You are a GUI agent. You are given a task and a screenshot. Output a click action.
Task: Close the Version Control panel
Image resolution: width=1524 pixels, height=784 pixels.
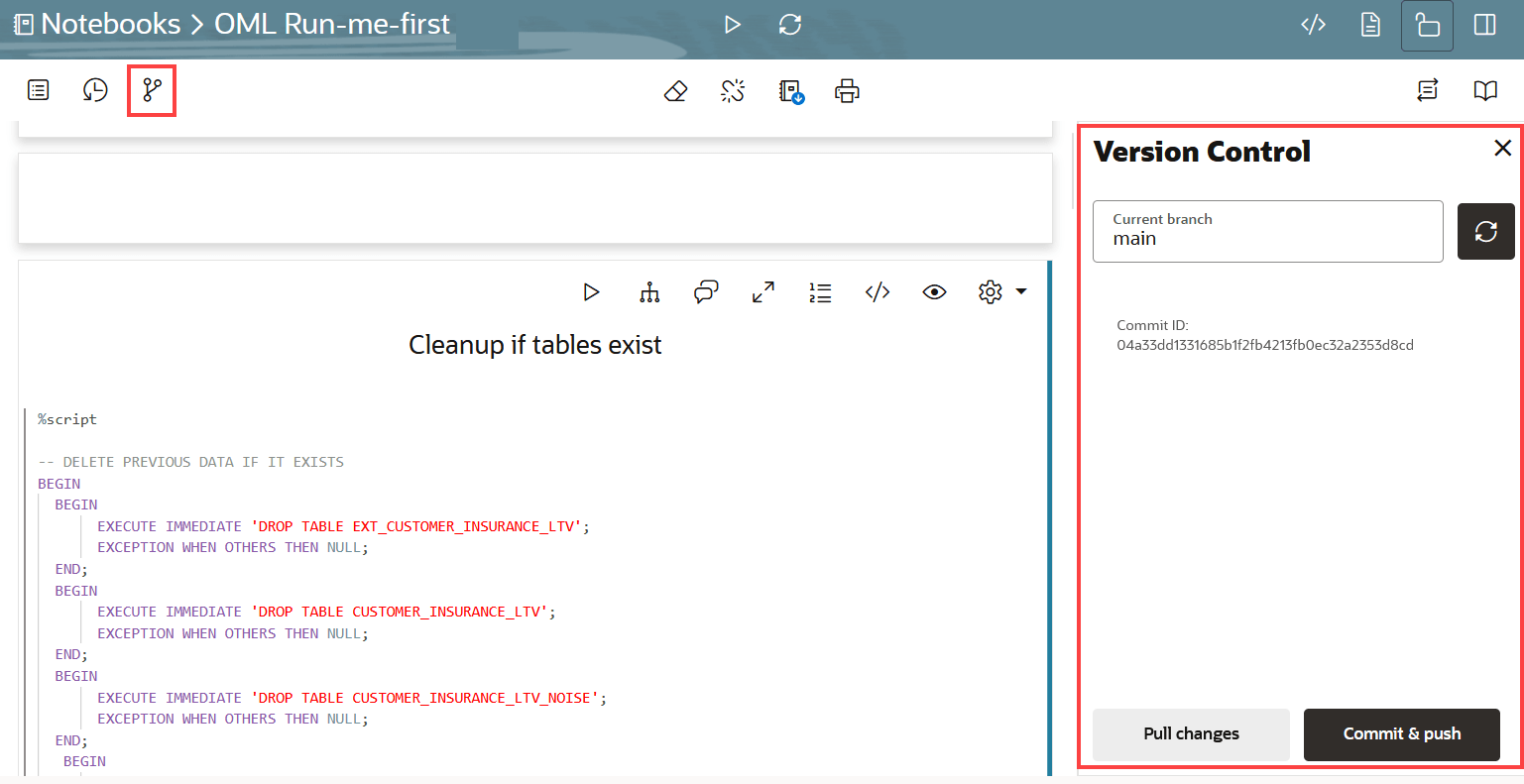click(x=1502, y=148)
